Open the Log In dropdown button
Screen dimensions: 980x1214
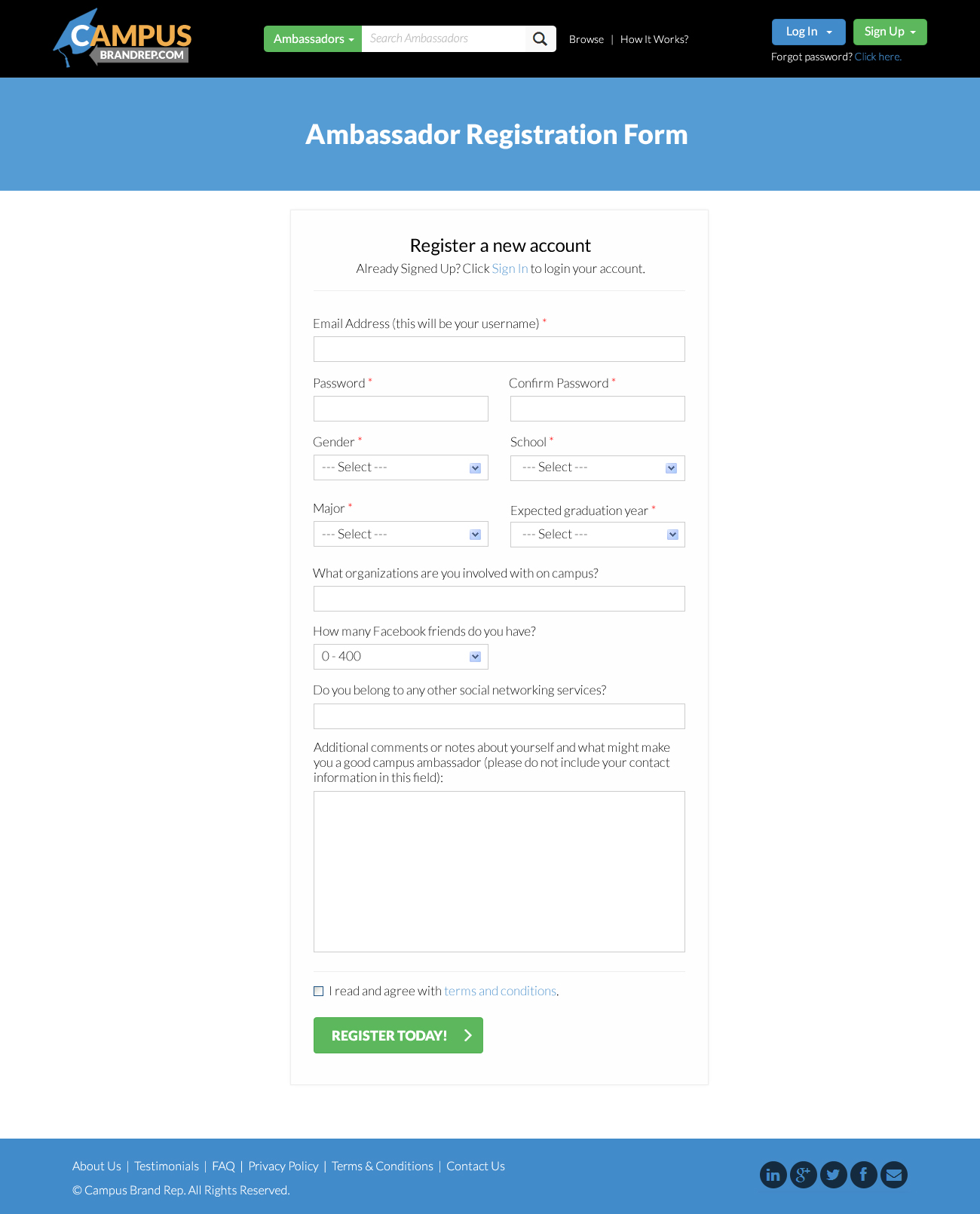[809, 32]
